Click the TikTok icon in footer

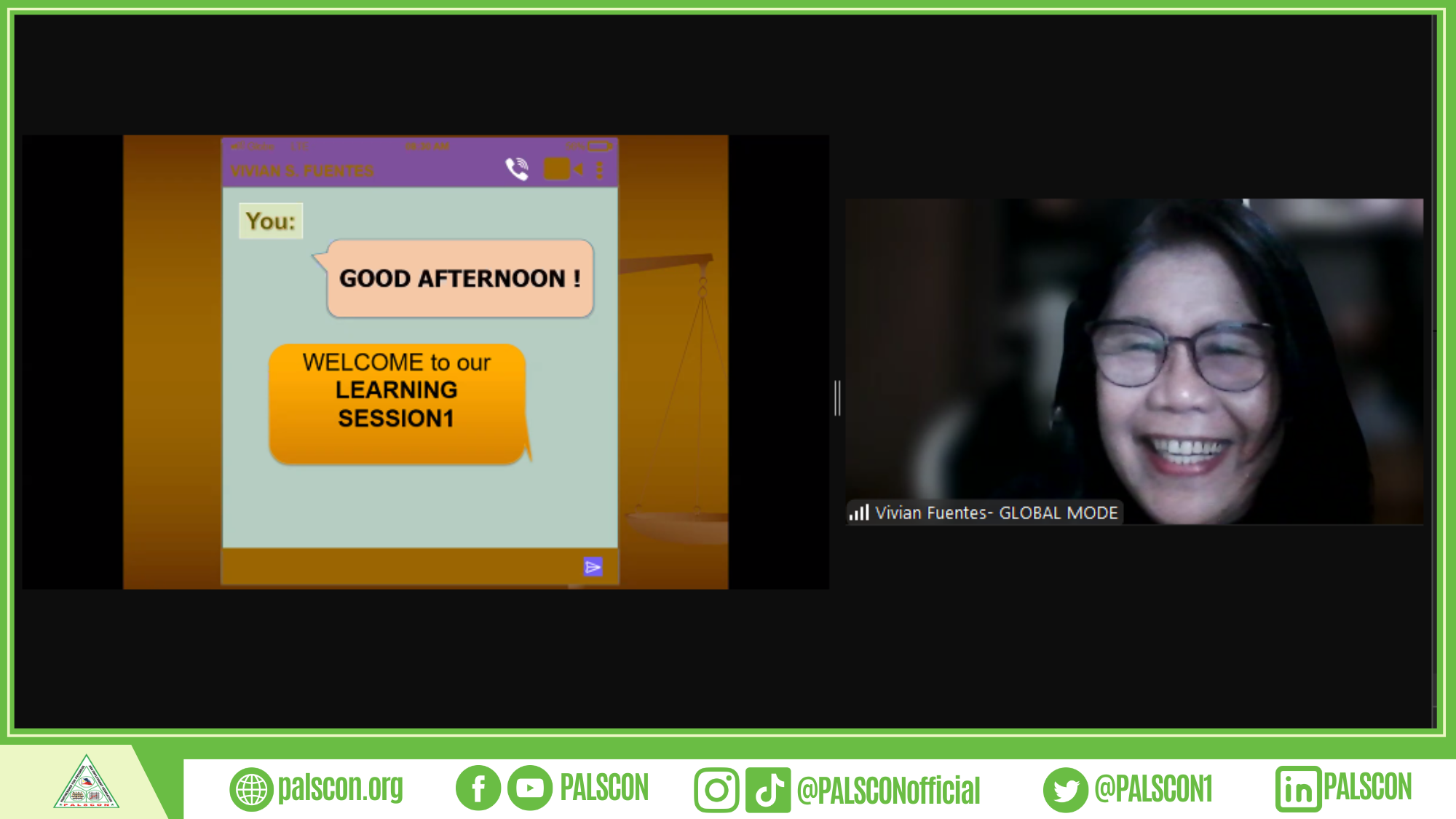pyautogui.click(x=768, y=790)
